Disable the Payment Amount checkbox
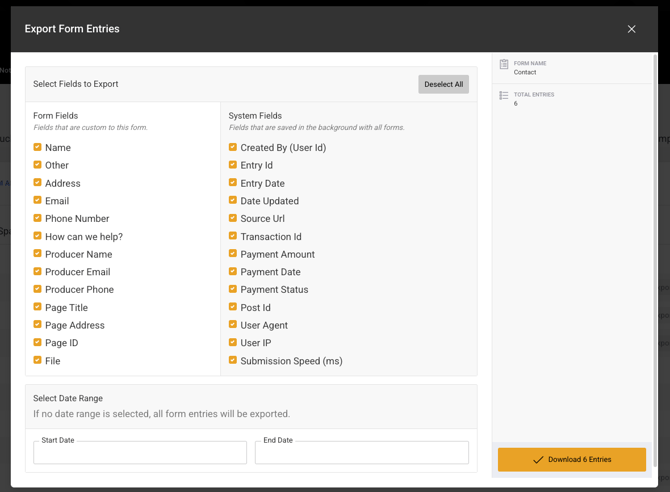This screenshot has height=492, width=670. [233, 254]
